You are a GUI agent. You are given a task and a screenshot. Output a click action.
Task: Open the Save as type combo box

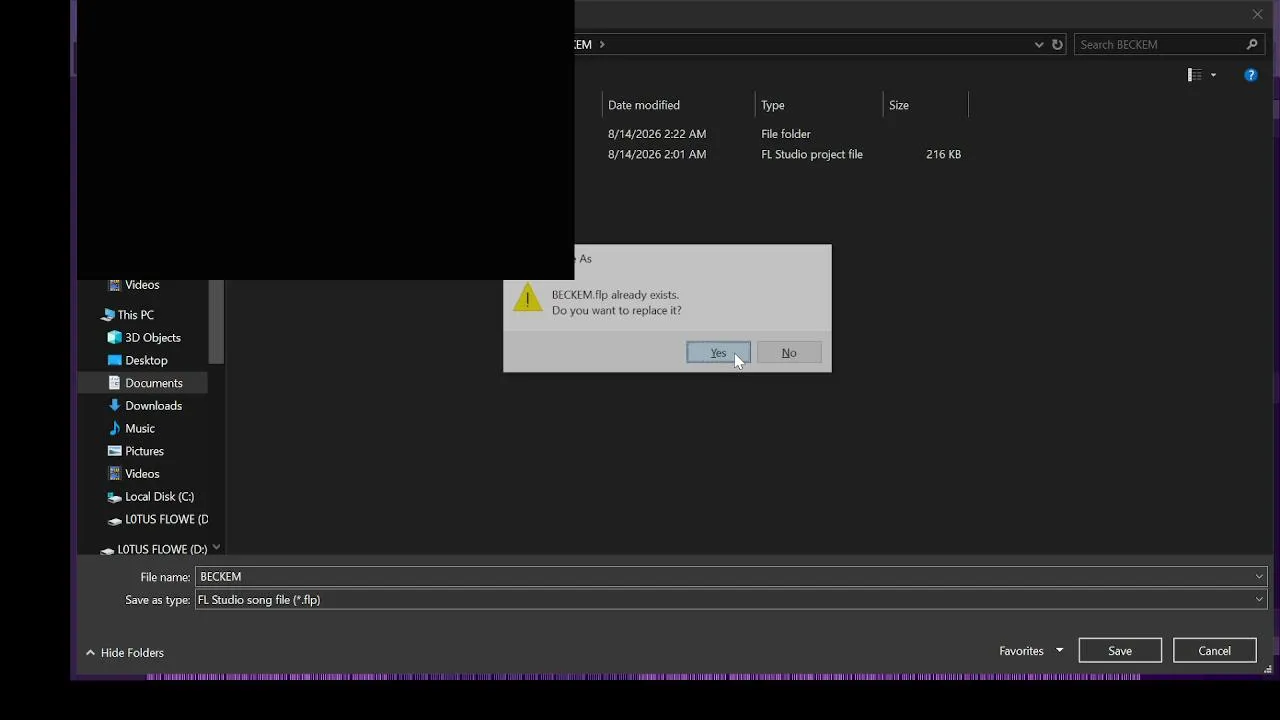tap(731, 600)
